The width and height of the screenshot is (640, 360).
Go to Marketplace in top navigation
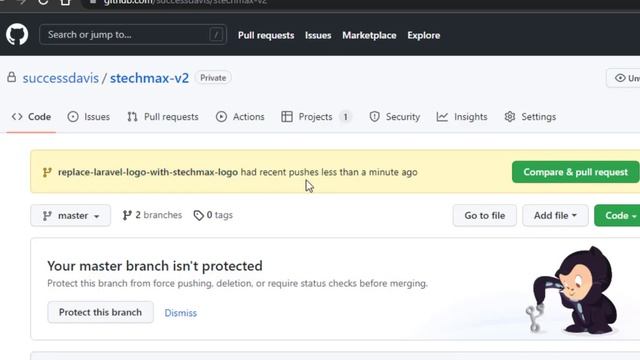point(369,36)
